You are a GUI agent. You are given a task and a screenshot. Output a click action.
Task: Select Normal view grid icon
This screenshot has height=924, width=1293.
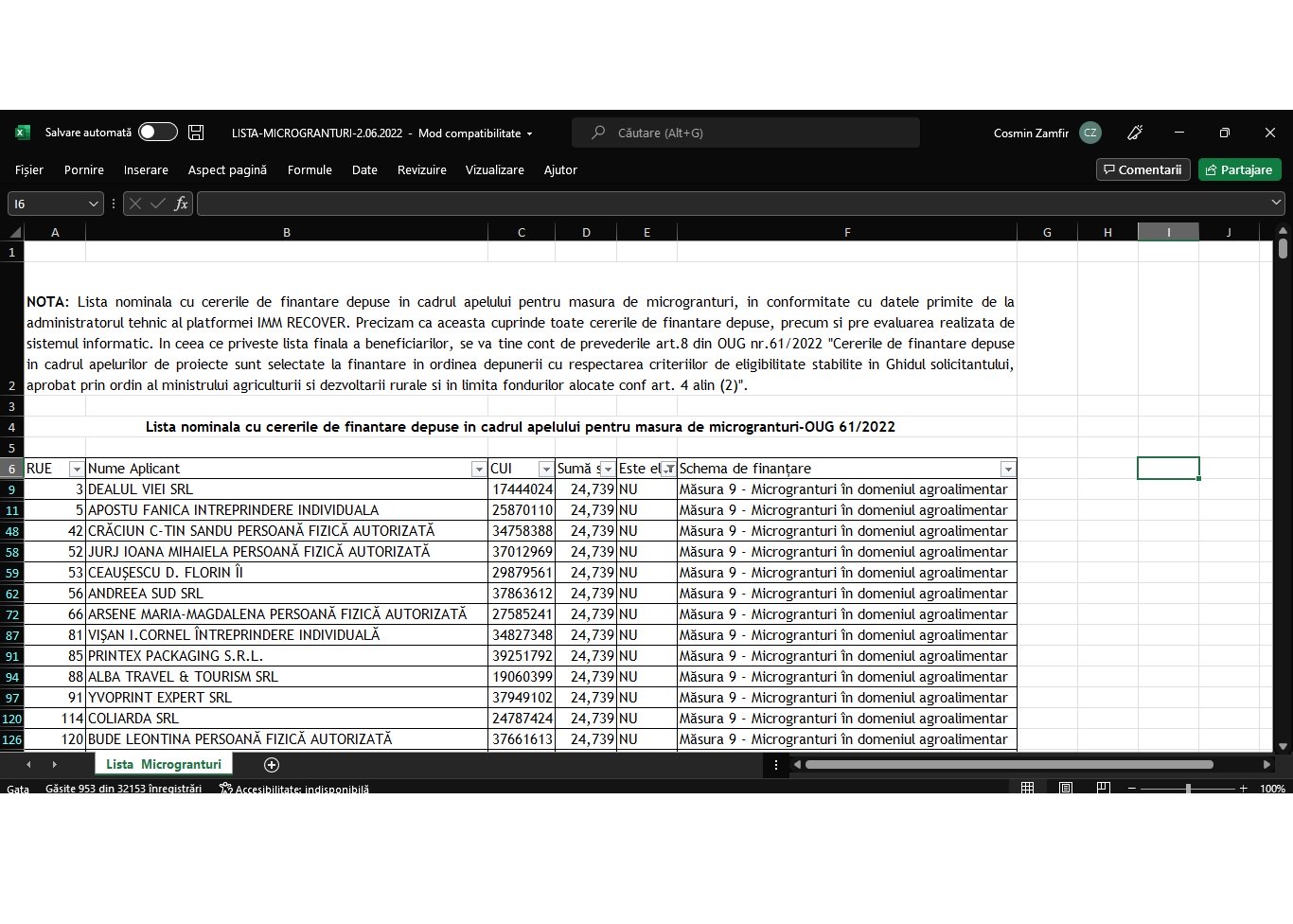1027,788
